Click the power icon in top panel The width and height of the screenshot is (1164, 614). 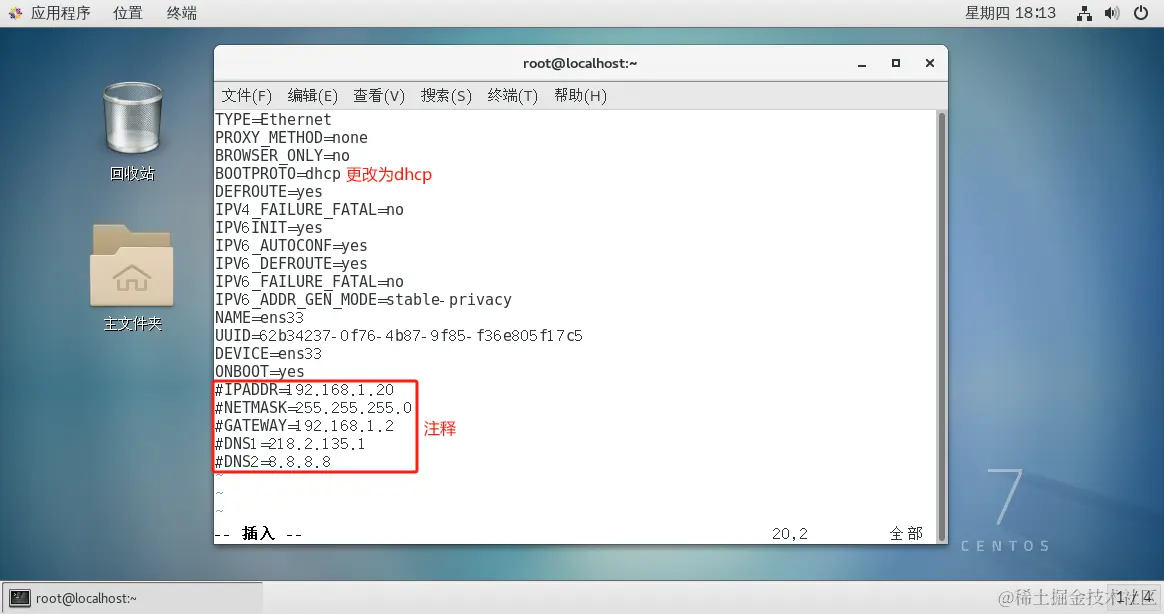click(x=1141, y=13)
